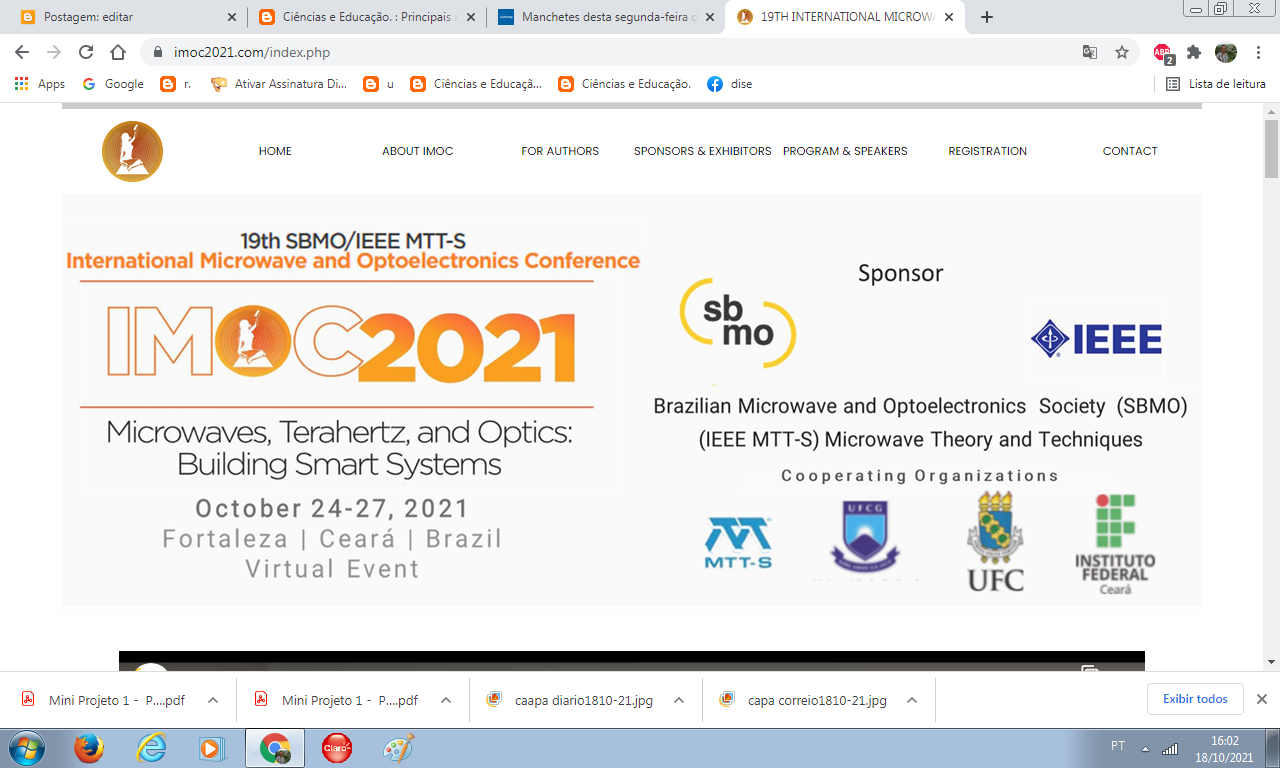Open SPONSORS & EXHIBITORS menu
This screenshot has width=1280, height=768.
[x=702, y=151]
